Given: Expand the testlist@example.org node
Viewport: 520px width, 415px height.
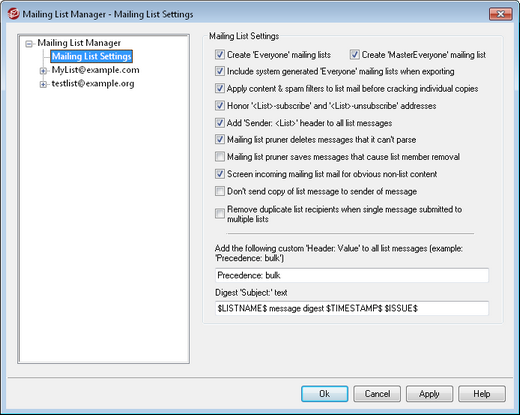Looking at the screenshot, I should pyautogui.click(x=43, y=84).
